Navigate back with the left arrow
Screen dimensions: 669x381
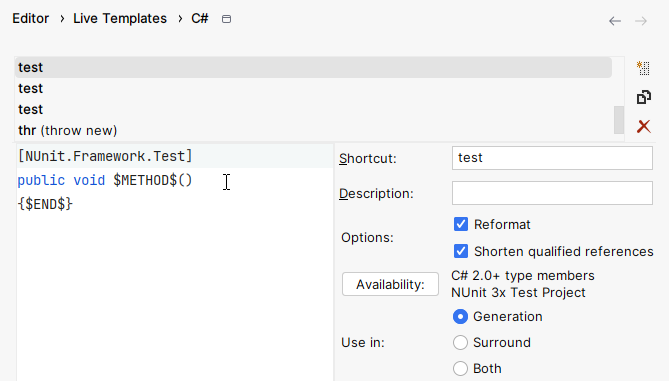(x=615, y=21)
